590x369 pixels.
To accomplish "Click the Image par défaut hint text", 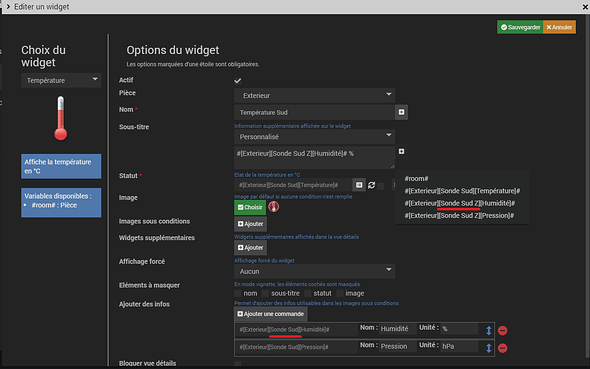I will (x=293, y=197).
